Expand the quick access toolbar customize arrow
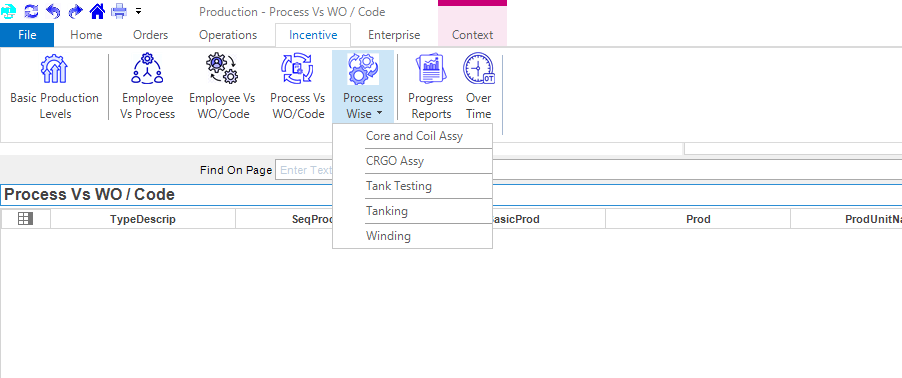 pyautogui.click(x=138, y=11)
